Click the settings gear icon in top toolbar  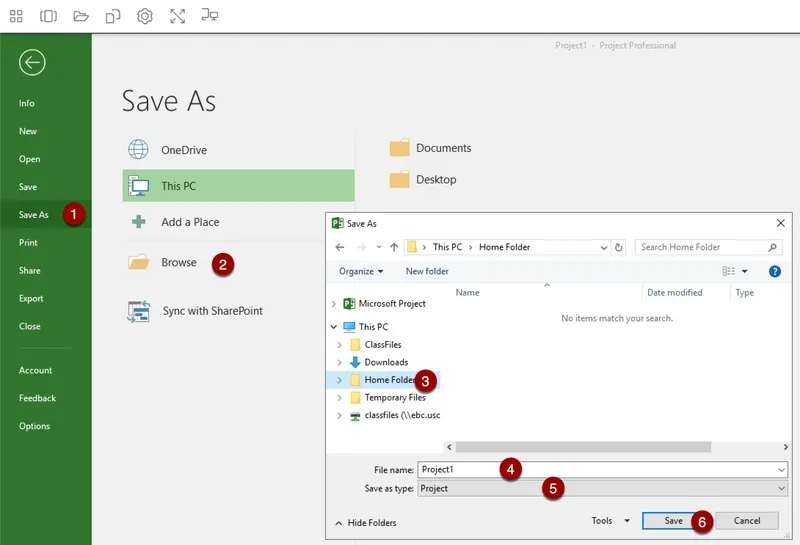pyautogui.click(x=145, y=16)
